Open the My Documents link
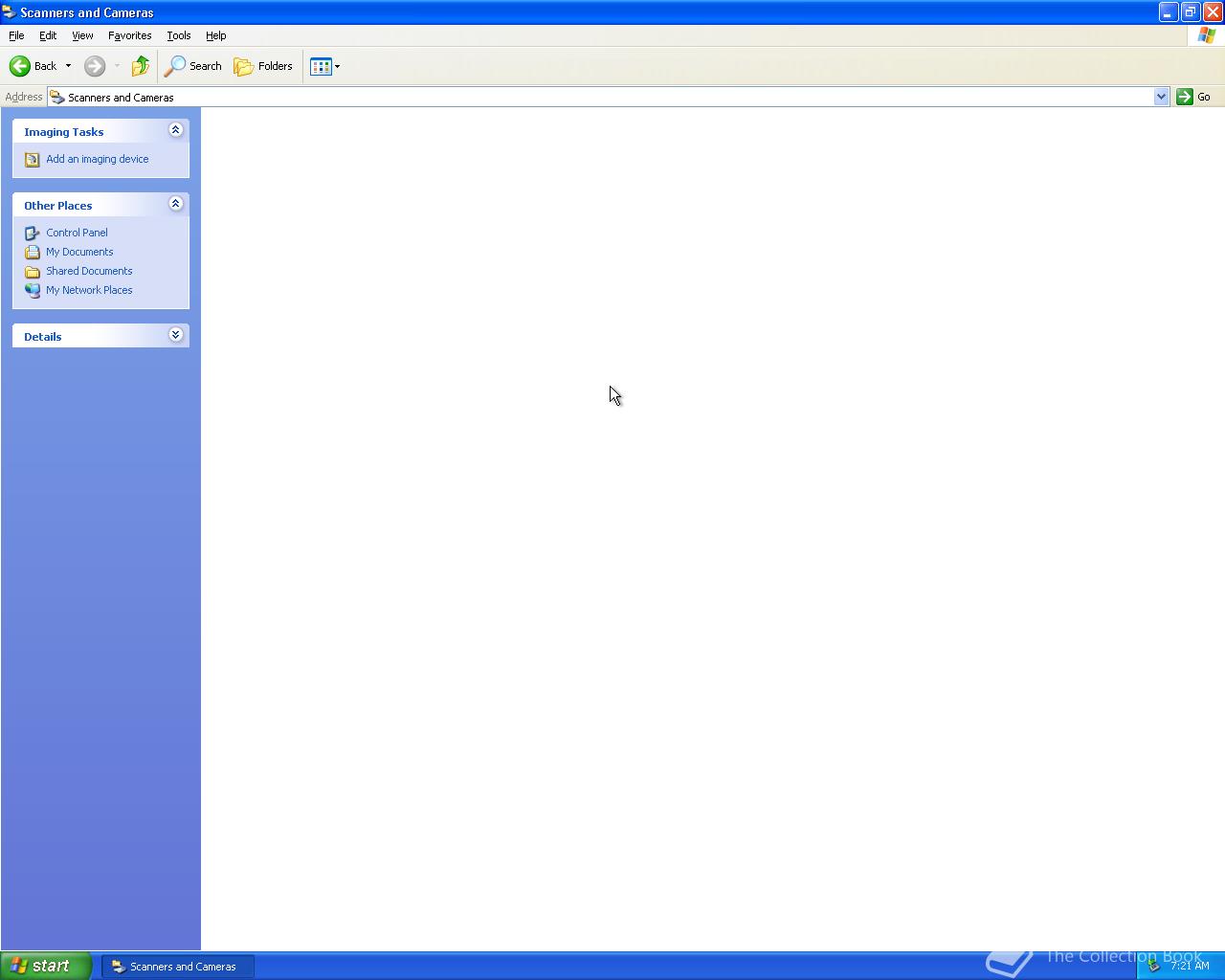The width and height of the screenshot is (1225, 980). pyautogui.click(x=79, y=252)
